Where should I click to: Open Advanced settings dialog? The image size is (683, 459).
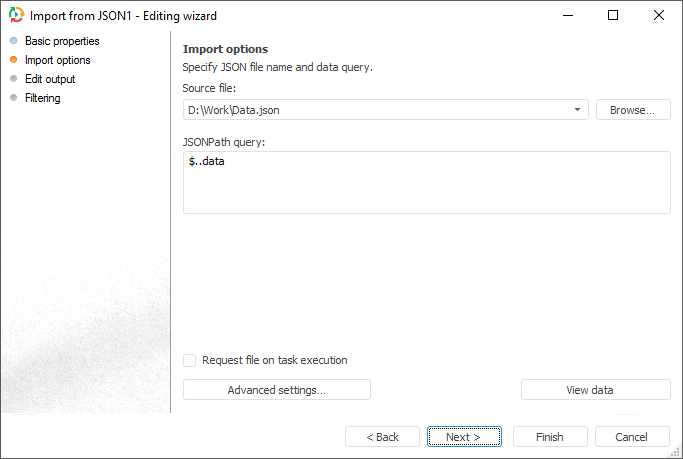(276, 390)
